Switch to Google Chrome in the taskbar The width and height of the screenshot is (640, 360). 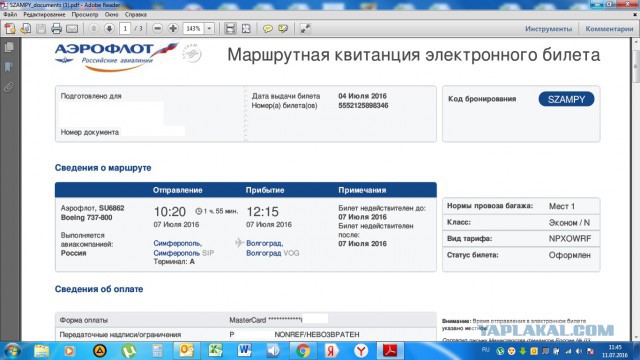[302, 351]
